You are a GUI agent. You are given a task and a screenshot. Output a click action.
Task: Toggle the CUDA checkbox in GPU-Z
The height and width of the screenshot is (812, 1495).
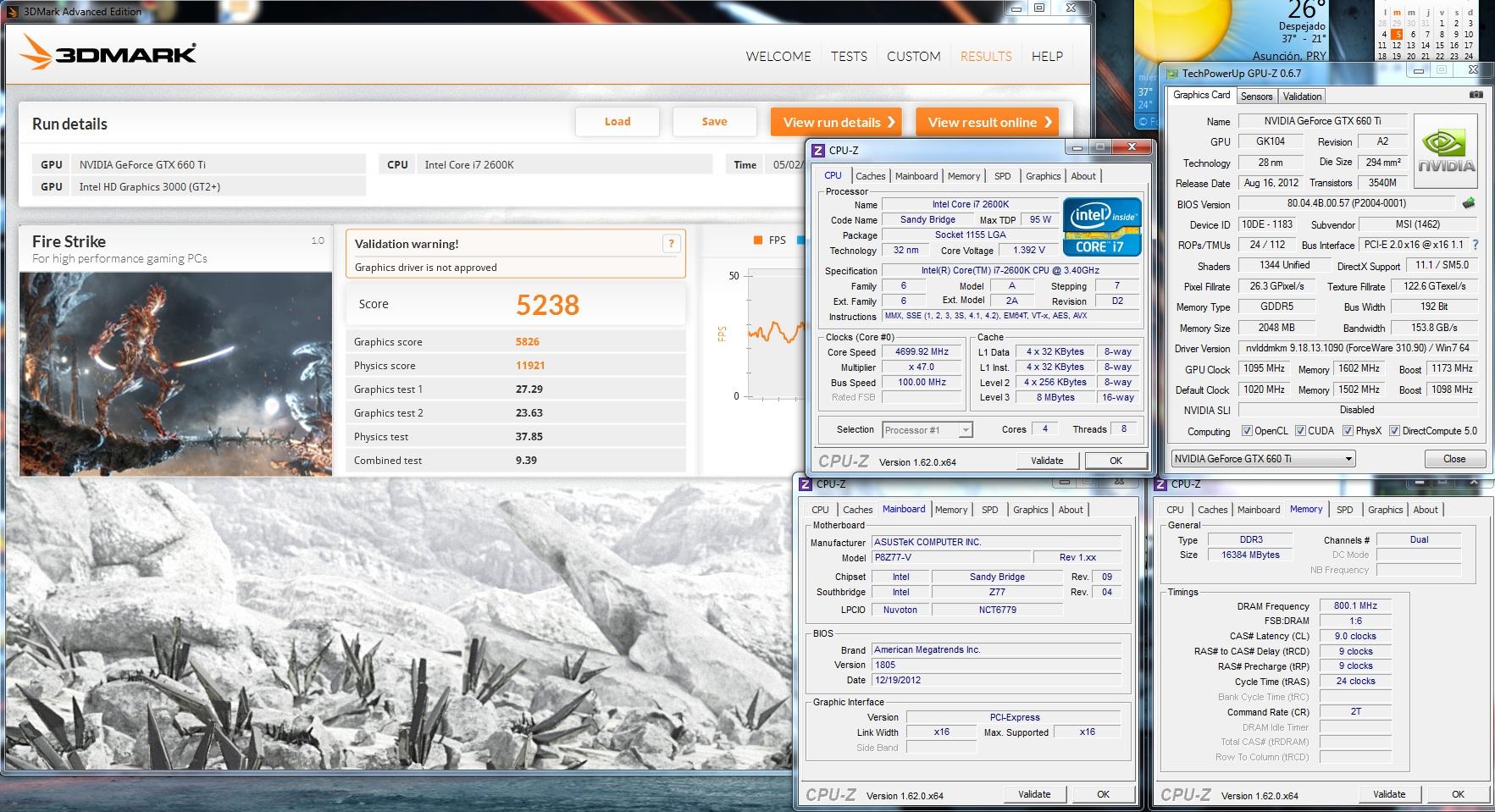[x=1300, y=431]
